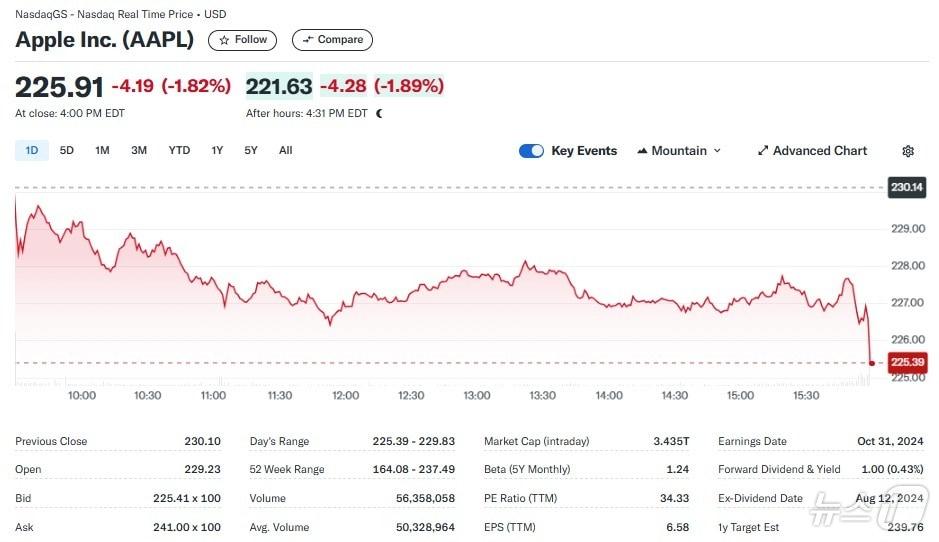
Task: Click the Mountain chart type icon
Action: [642, 151]
